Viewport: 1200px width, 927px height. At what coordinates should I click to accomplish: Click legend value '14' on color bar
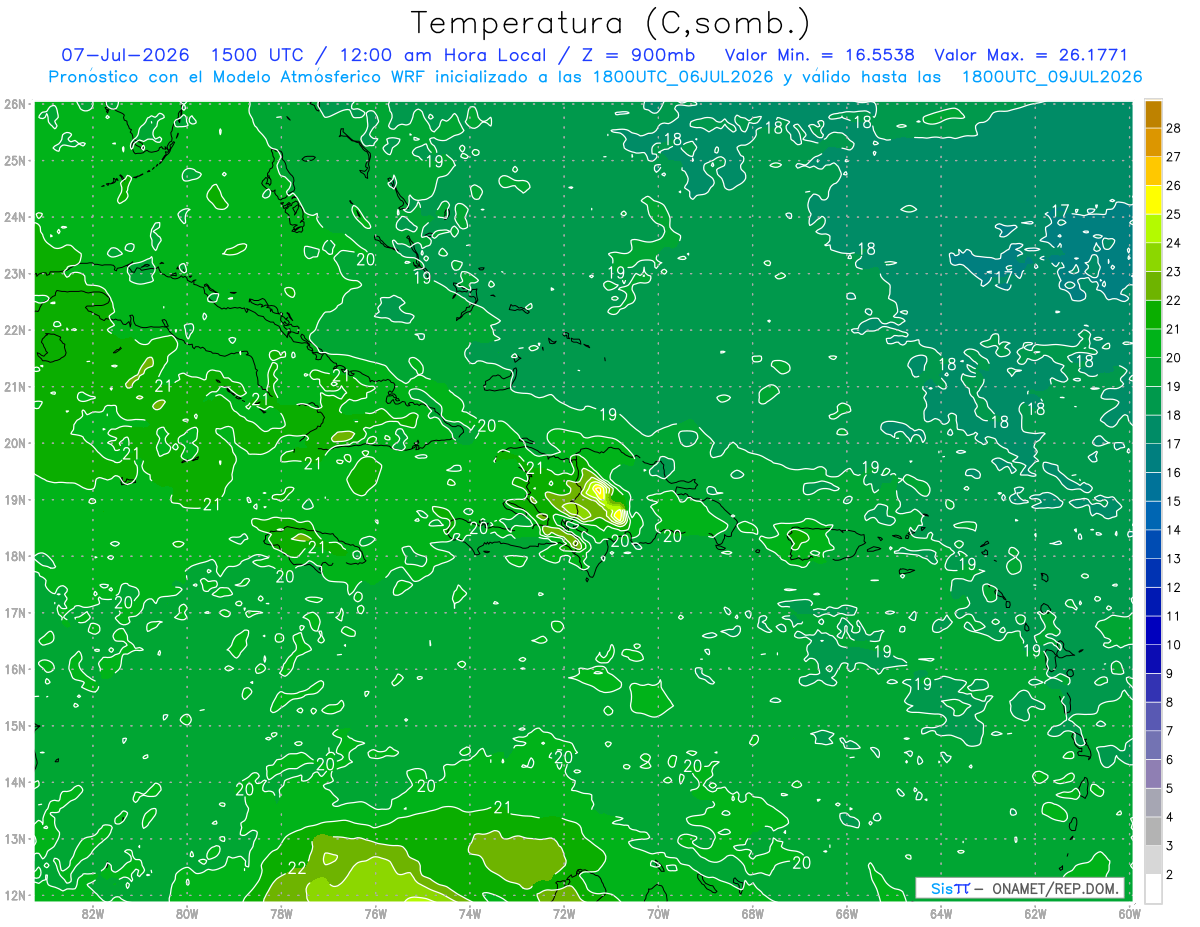click(1174, 530)
